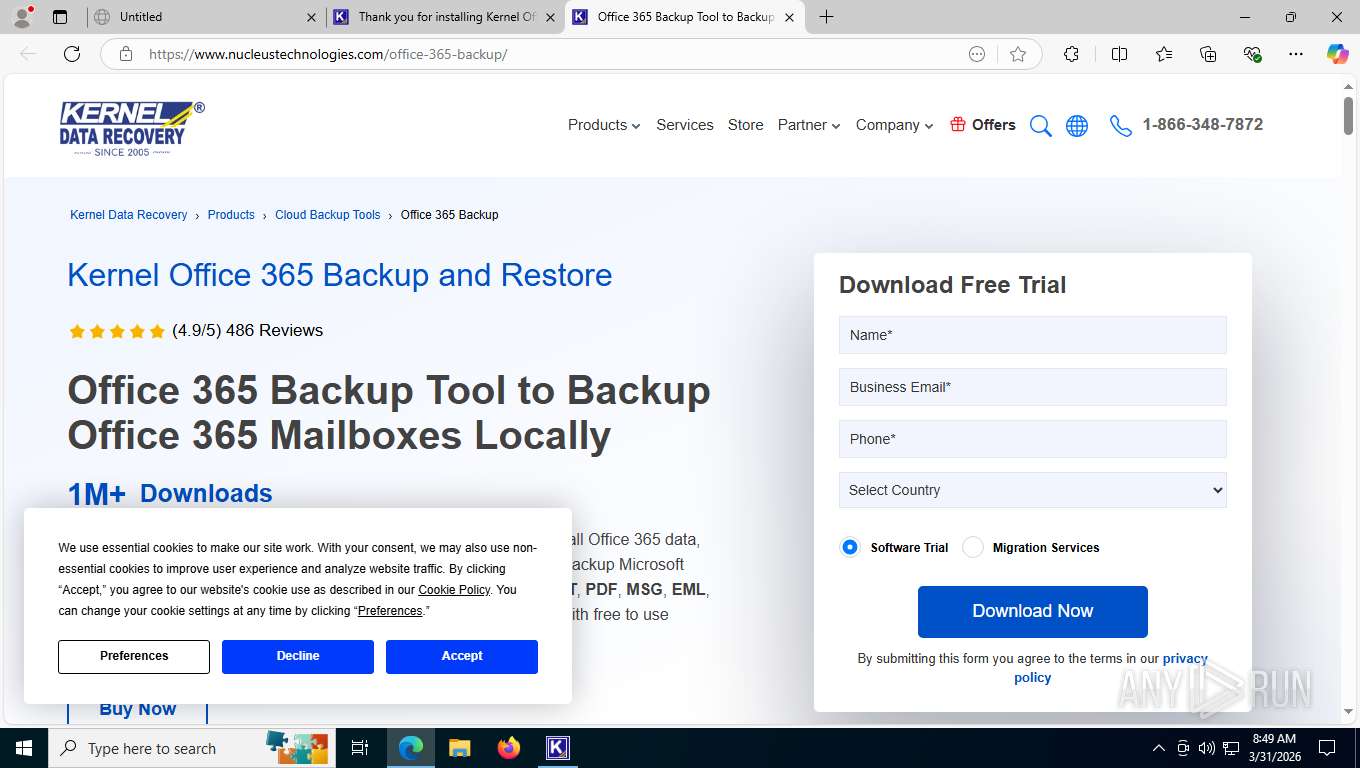The image size is (1360, 768).
Task: Open the Store menu item
Action: (745, 125)
